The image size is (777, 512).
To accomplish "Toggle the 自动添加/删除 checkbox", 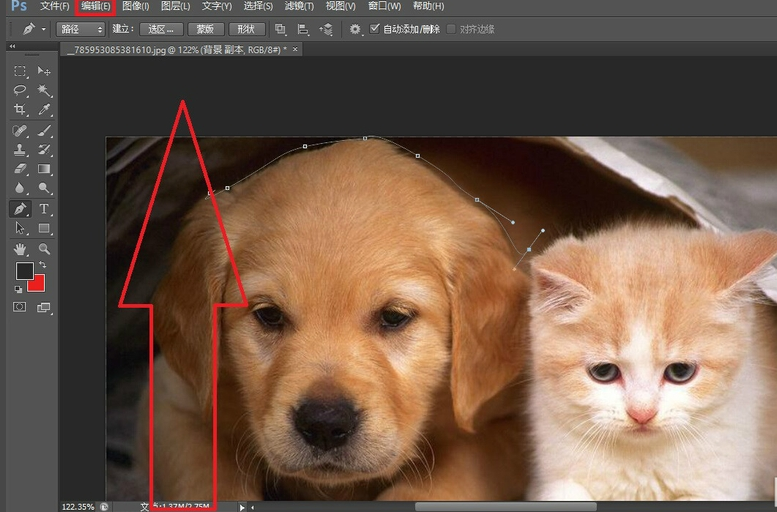I will 375,29.
